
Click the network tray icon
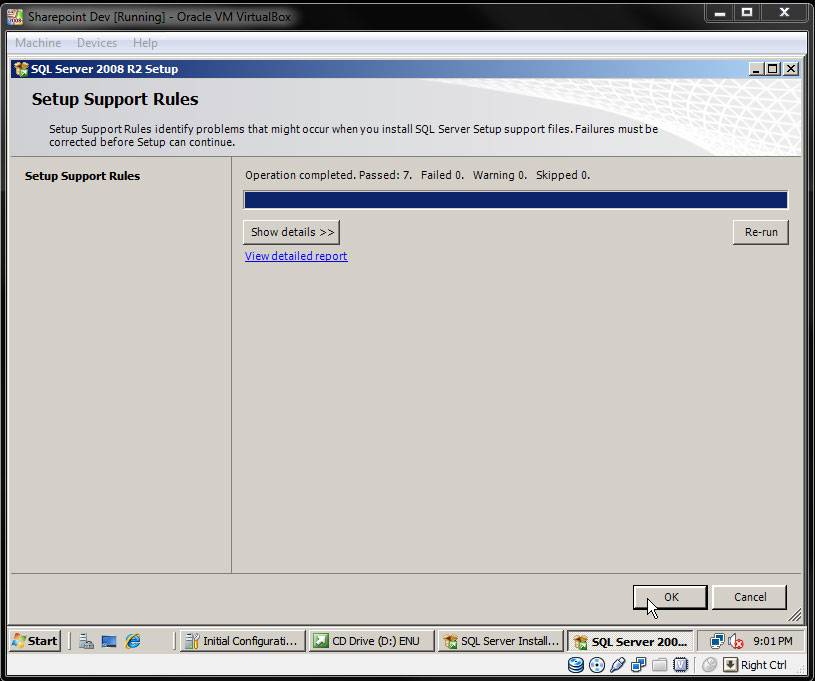[717, 641]
